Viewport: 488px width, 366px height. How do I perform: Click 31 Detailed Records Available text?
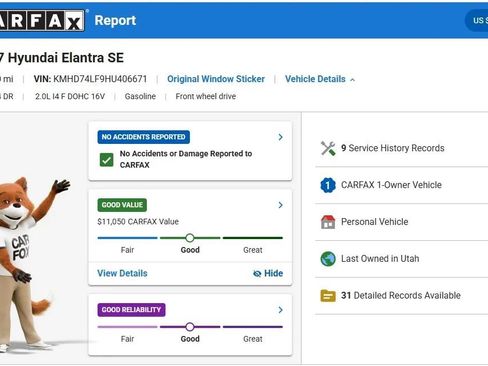[401, 295]
